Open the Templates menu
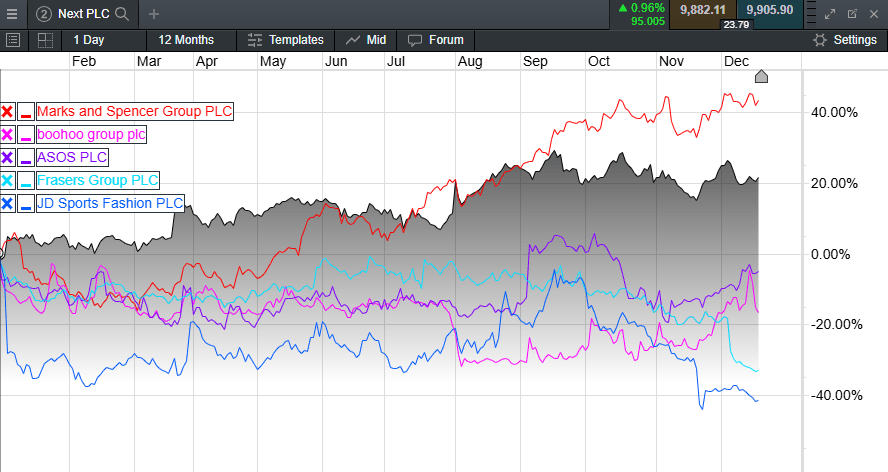 [x=285, y=40]
